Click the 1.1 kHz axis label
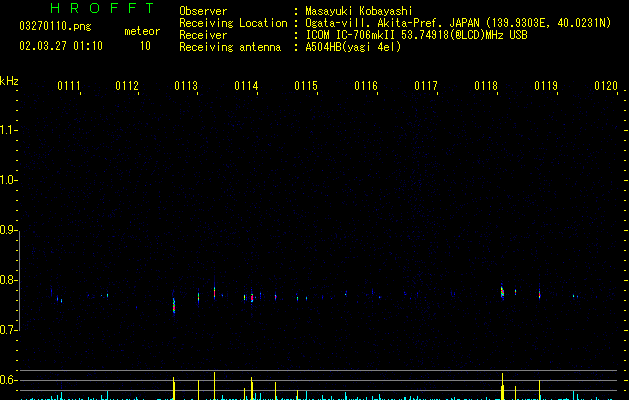This screenshot has width=629, height=400. point(8,130)
